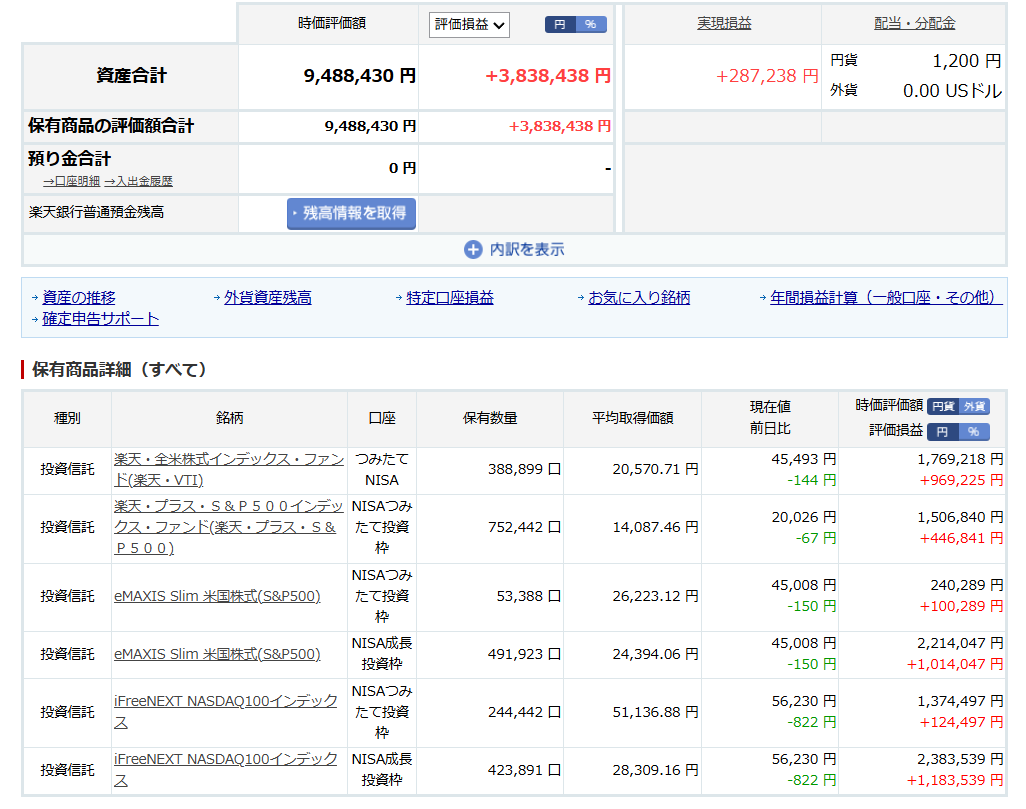The width and height of the screenshot is (1026, 809).
Task: Go to 資産の推移 page
Action: coord(79,298)
